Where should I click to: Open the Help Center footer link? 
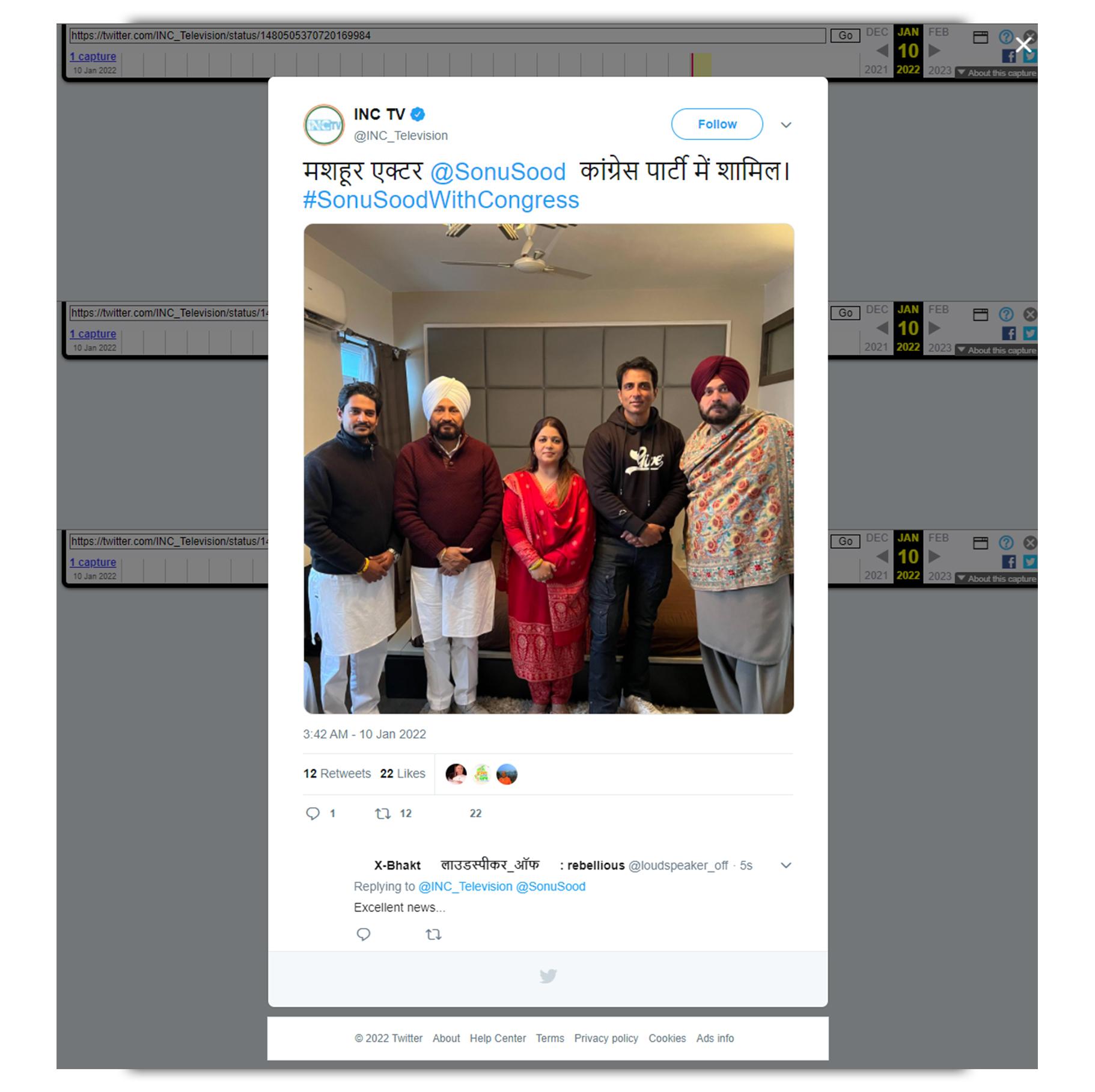pyautogui.click(x=498, y=1038)
